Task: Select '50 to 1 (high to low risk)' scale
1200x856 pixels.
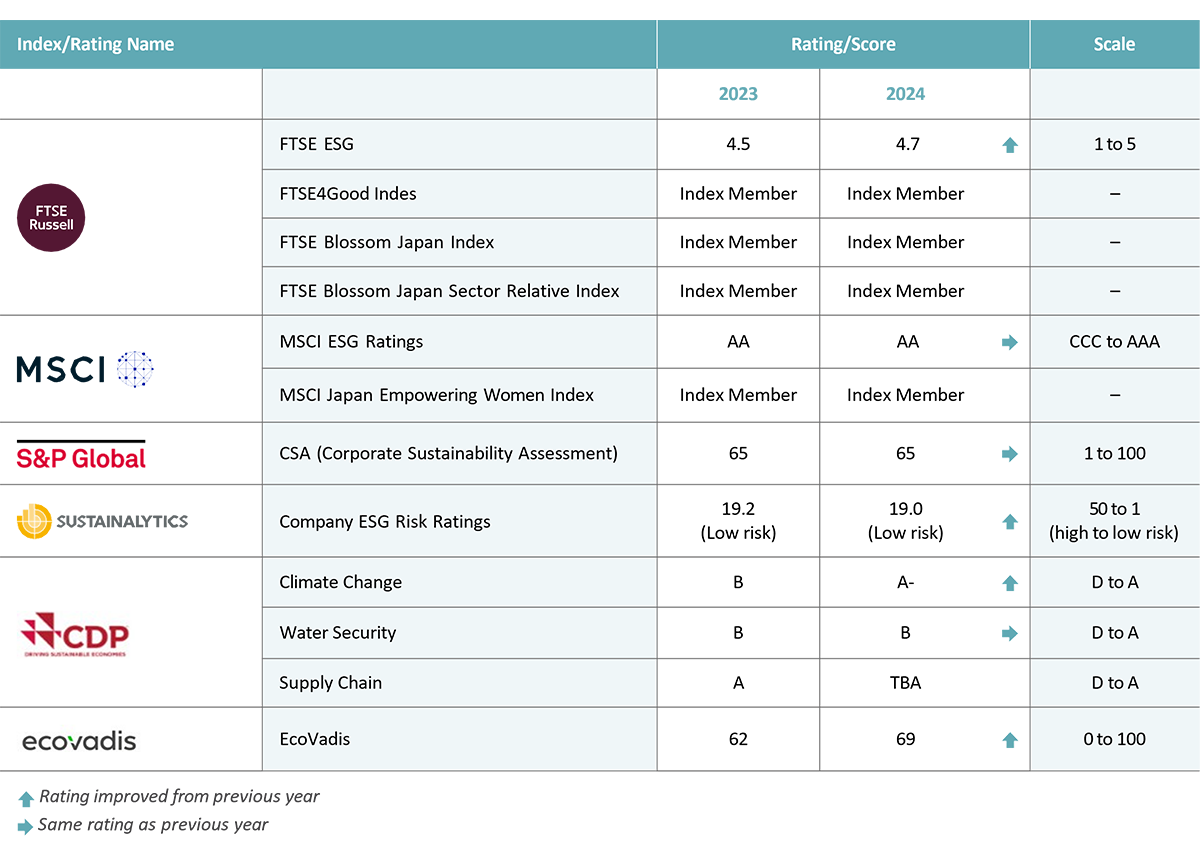Action: pyautogui.click(x=1115, y=521)
